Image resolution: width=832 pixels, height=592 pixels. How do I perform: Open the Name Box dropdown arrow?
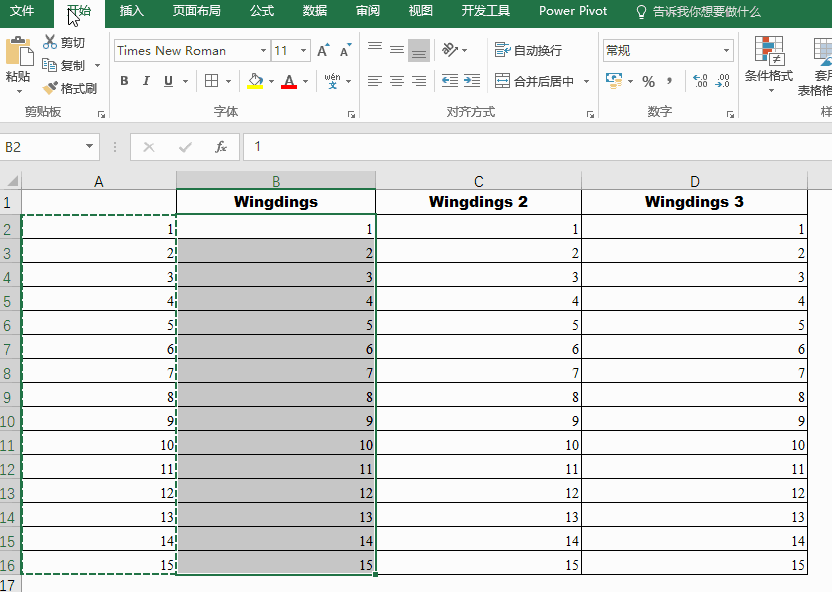(89, 146)
